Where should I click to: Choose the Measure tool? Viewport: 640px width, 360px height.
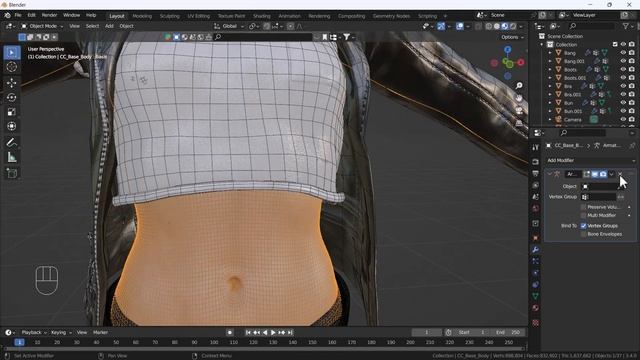[11, 157]
